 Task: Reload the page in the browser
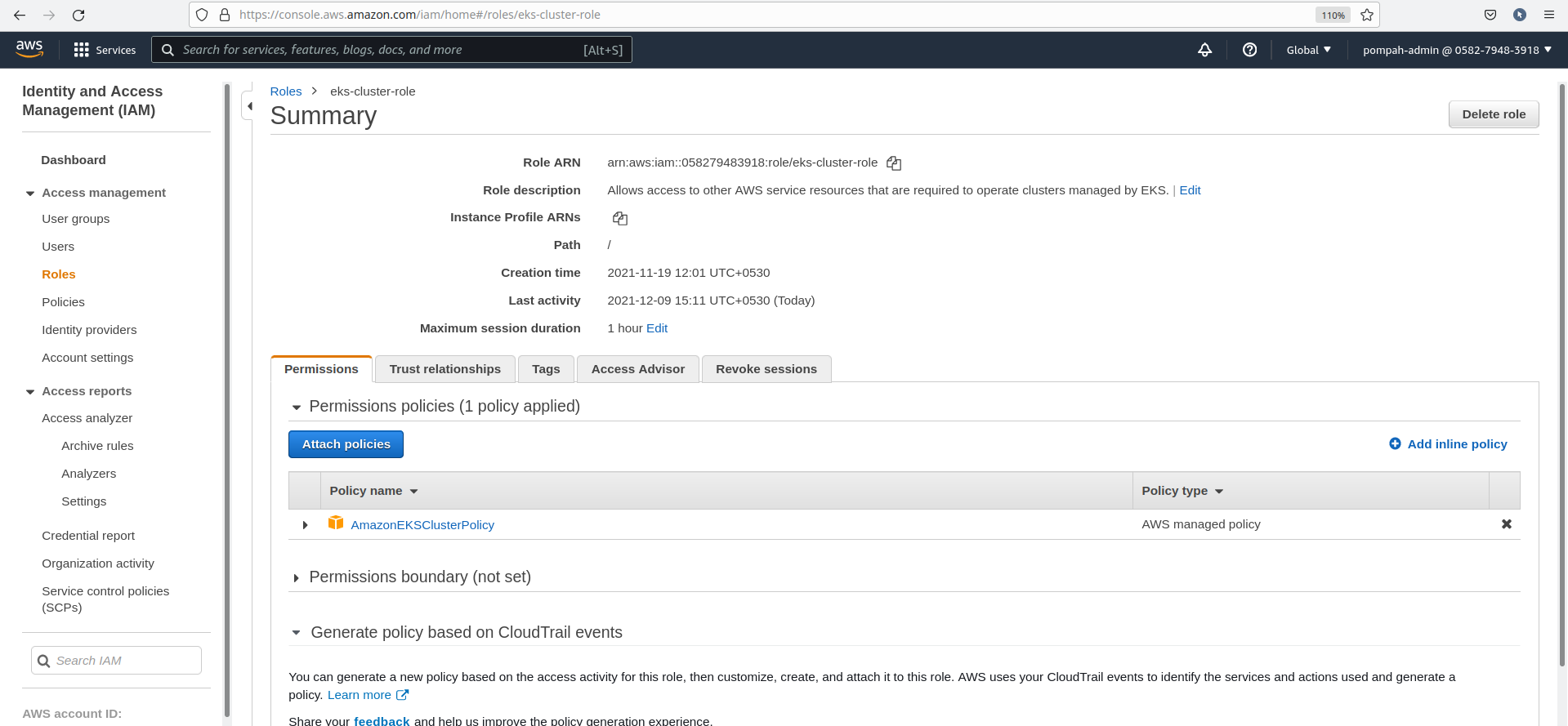(x=78, y=15)
